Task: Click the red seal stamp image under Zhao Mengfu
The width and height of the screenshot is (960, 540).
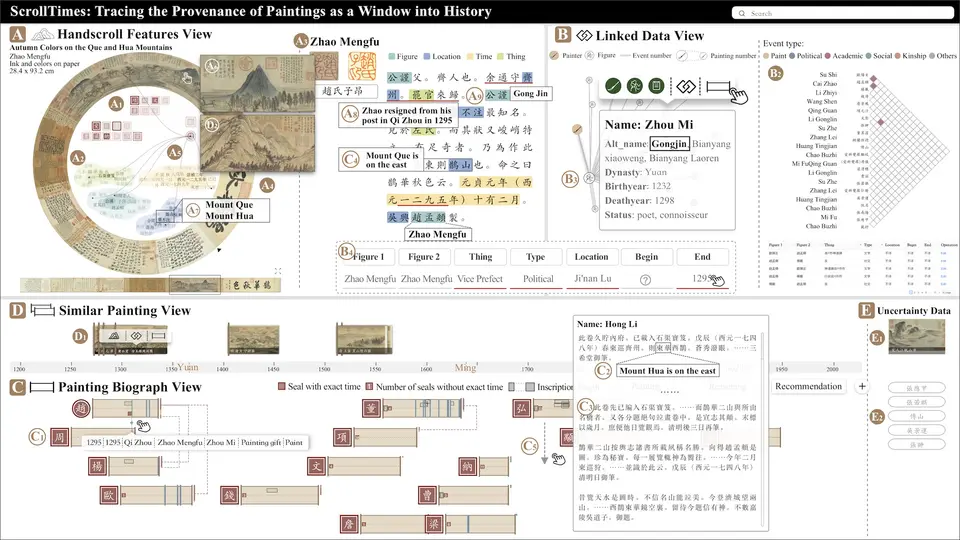Action: point(362,67)
